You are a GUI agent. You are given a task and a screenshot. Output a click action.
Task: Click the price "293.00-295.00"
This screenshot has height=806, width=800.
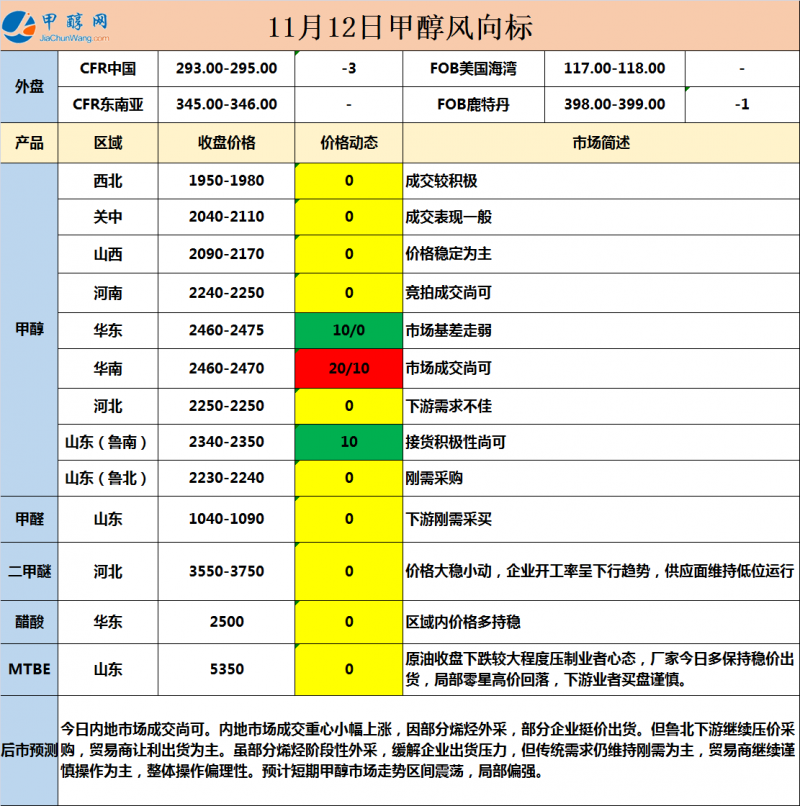(x=226, y=68)
